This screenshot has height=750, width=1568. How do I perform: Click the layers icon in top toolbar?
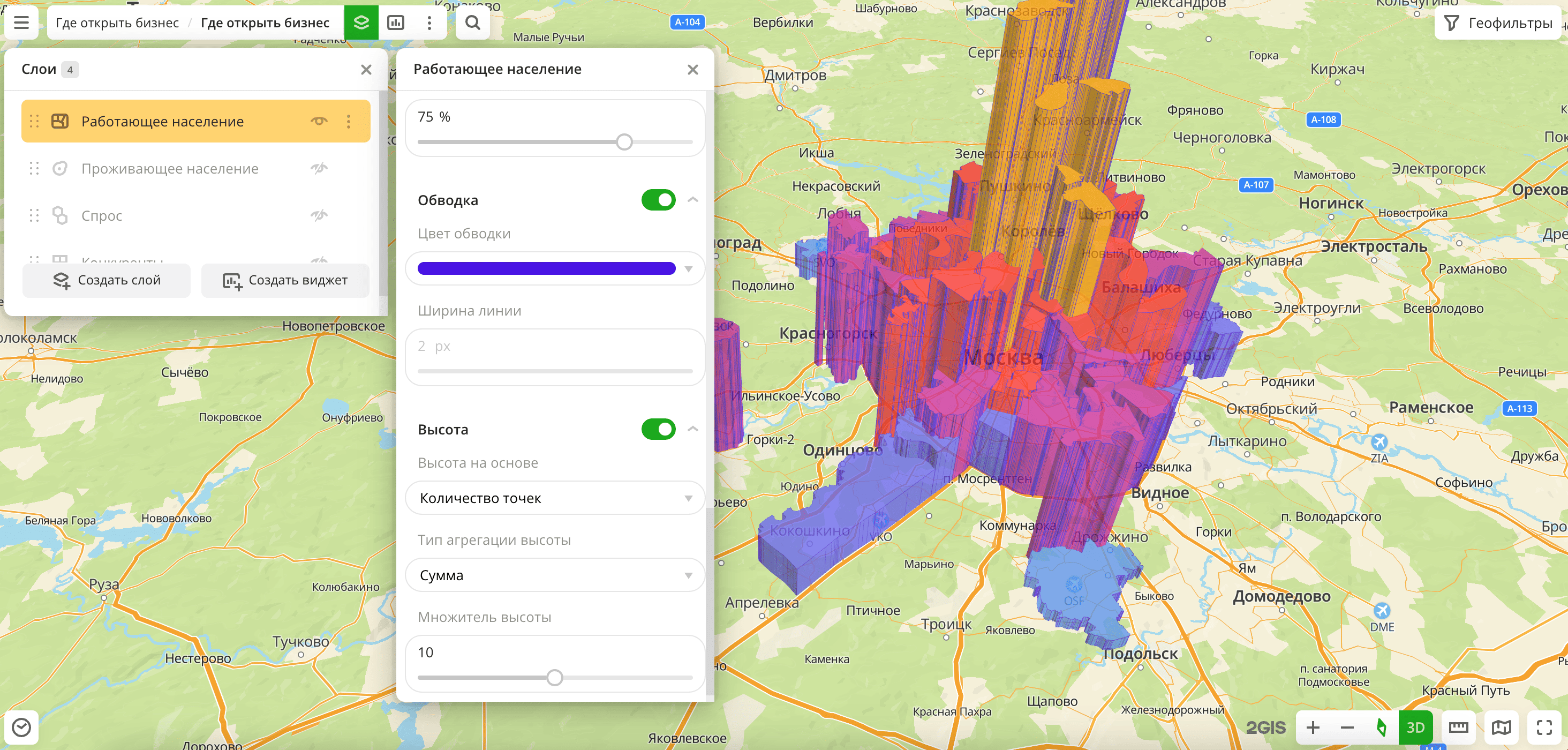(x=361, y=22)
